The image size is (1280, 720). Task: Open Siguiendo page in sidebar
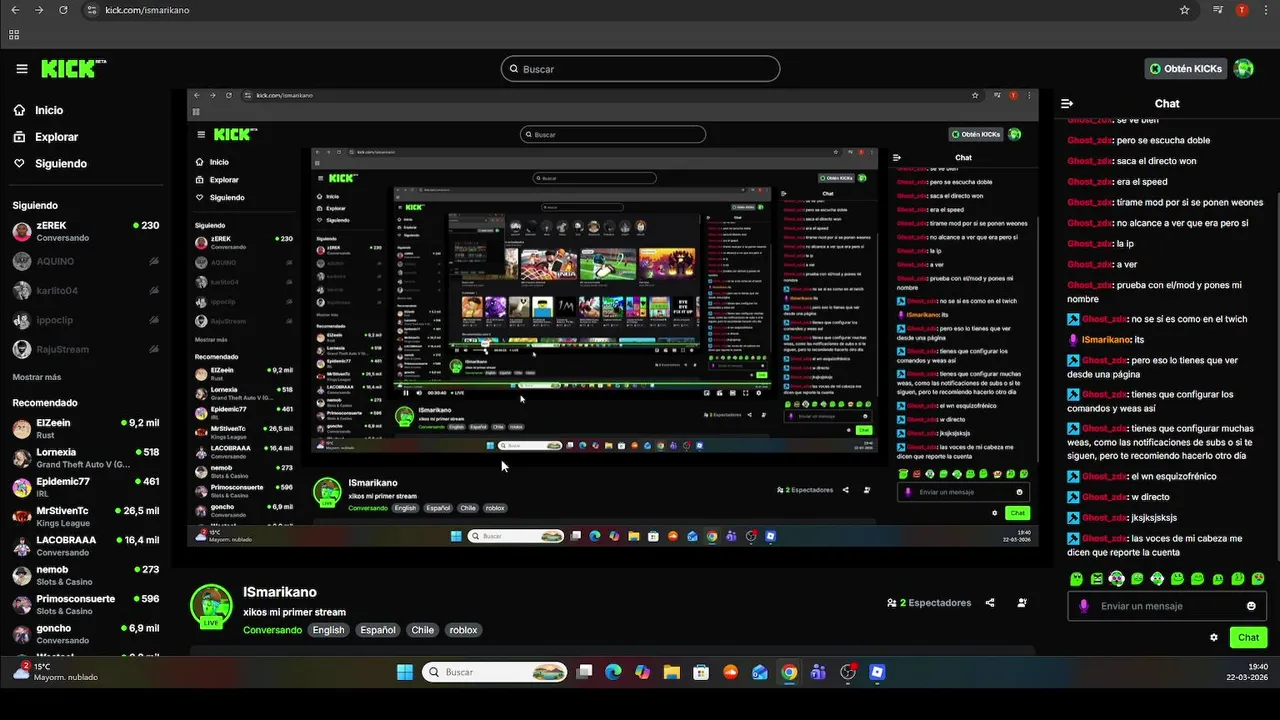[x=61, y=163]
